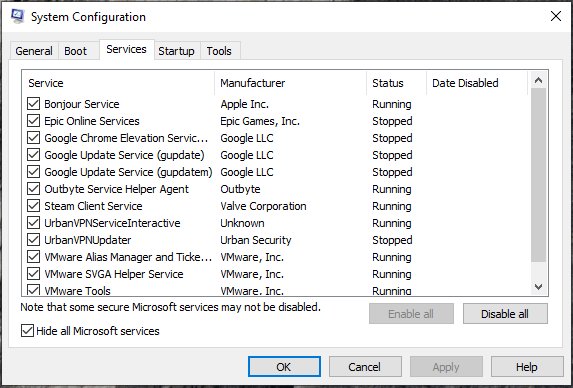Toggle Hide all Microsoft services checkbox

(27, 331)
